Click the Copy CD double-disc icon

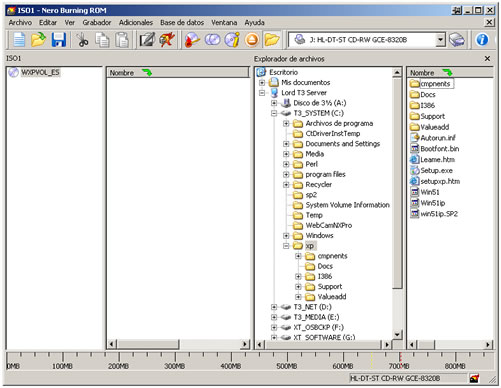click(212, 40)
